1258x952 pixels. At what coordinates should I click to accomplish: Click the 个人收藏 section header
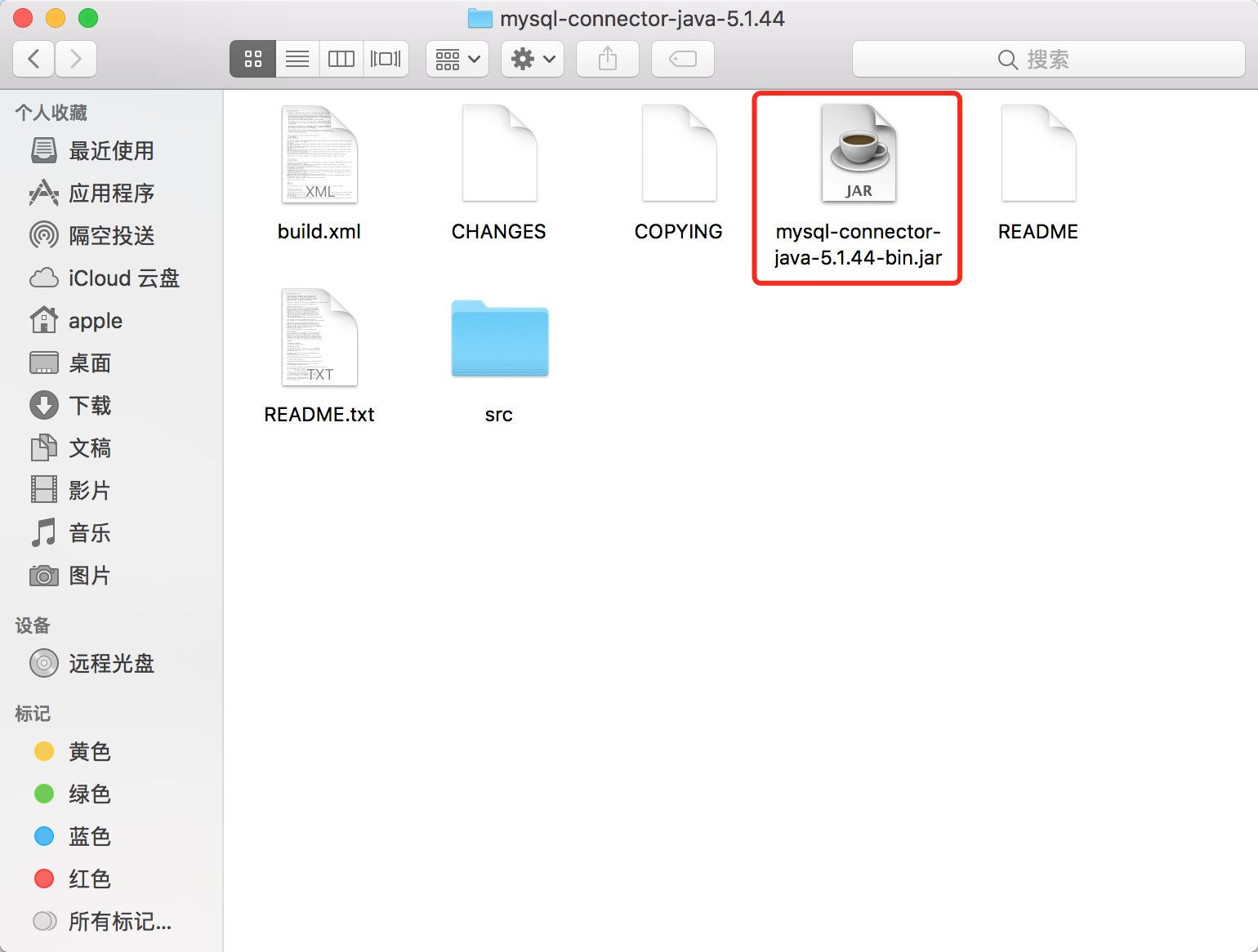51,113
